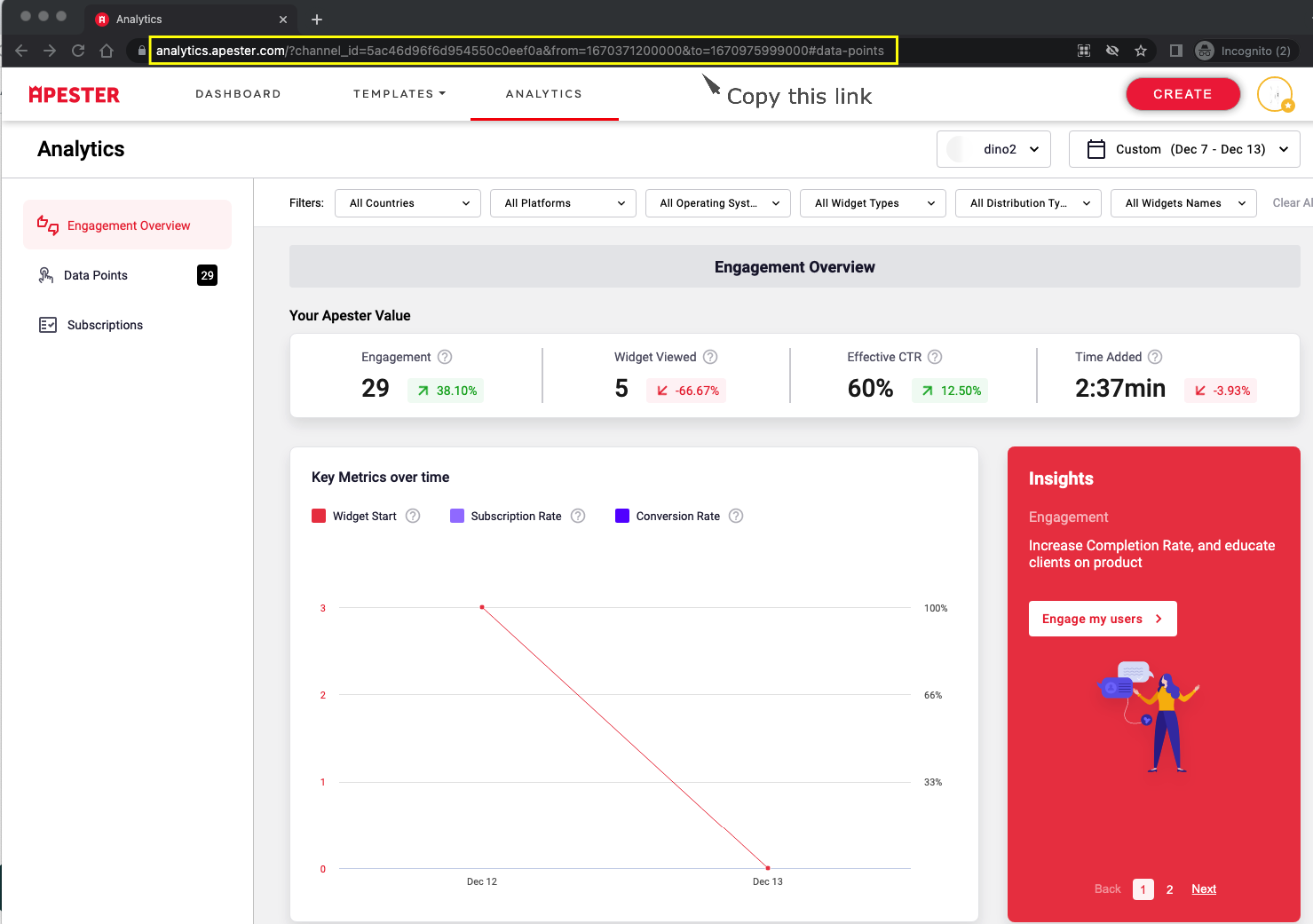Expand the Templates menu
Image resolution: width=1313 pixels, height=924 pixels.
click(399, 94)
